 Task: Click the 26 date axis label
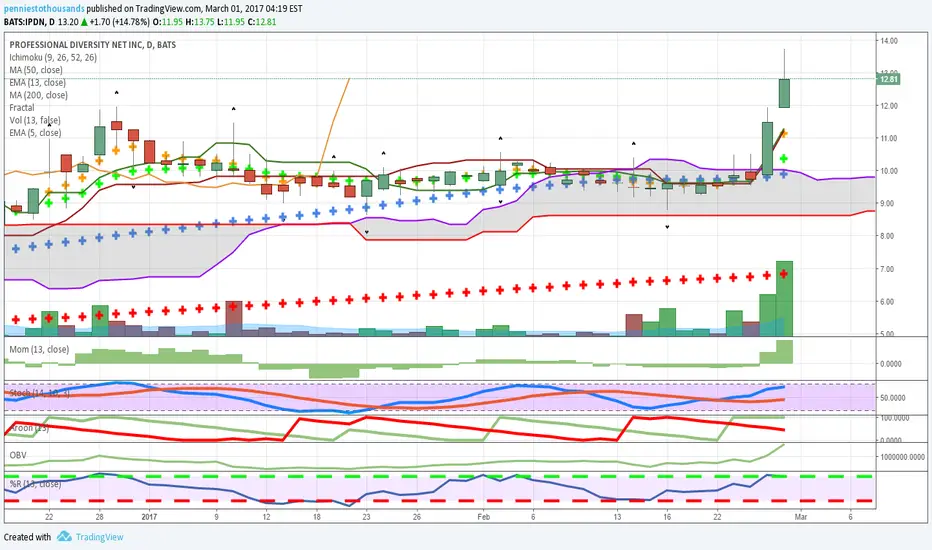417,517
